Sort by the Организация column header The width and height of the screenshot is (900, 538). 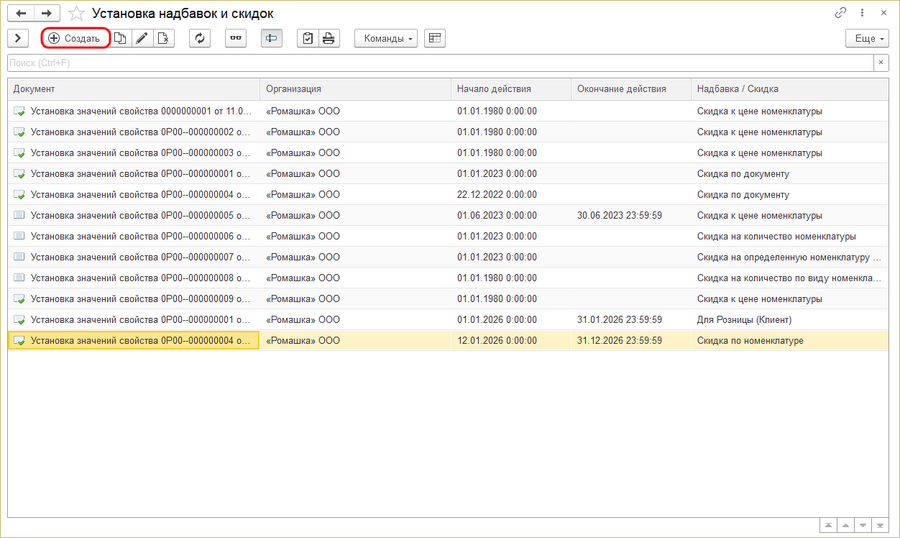point(355,89)
